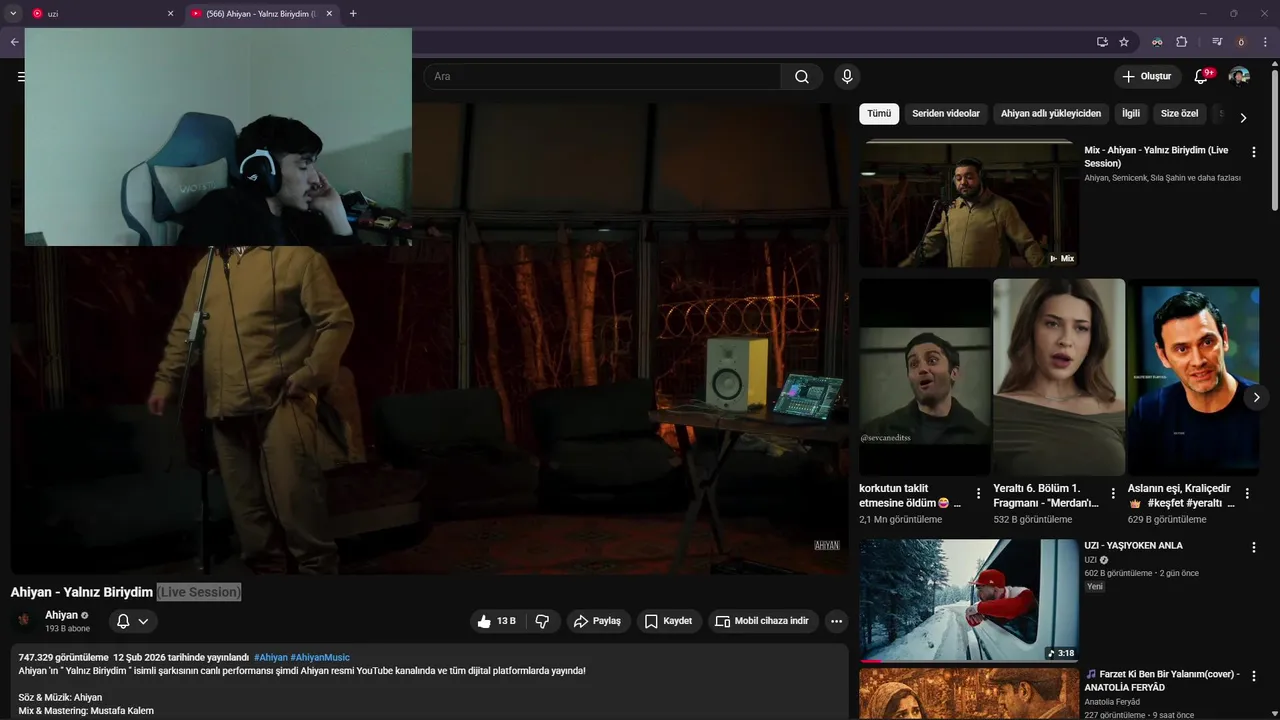
Task: Close the uzi tab
Action: [170, 14]
